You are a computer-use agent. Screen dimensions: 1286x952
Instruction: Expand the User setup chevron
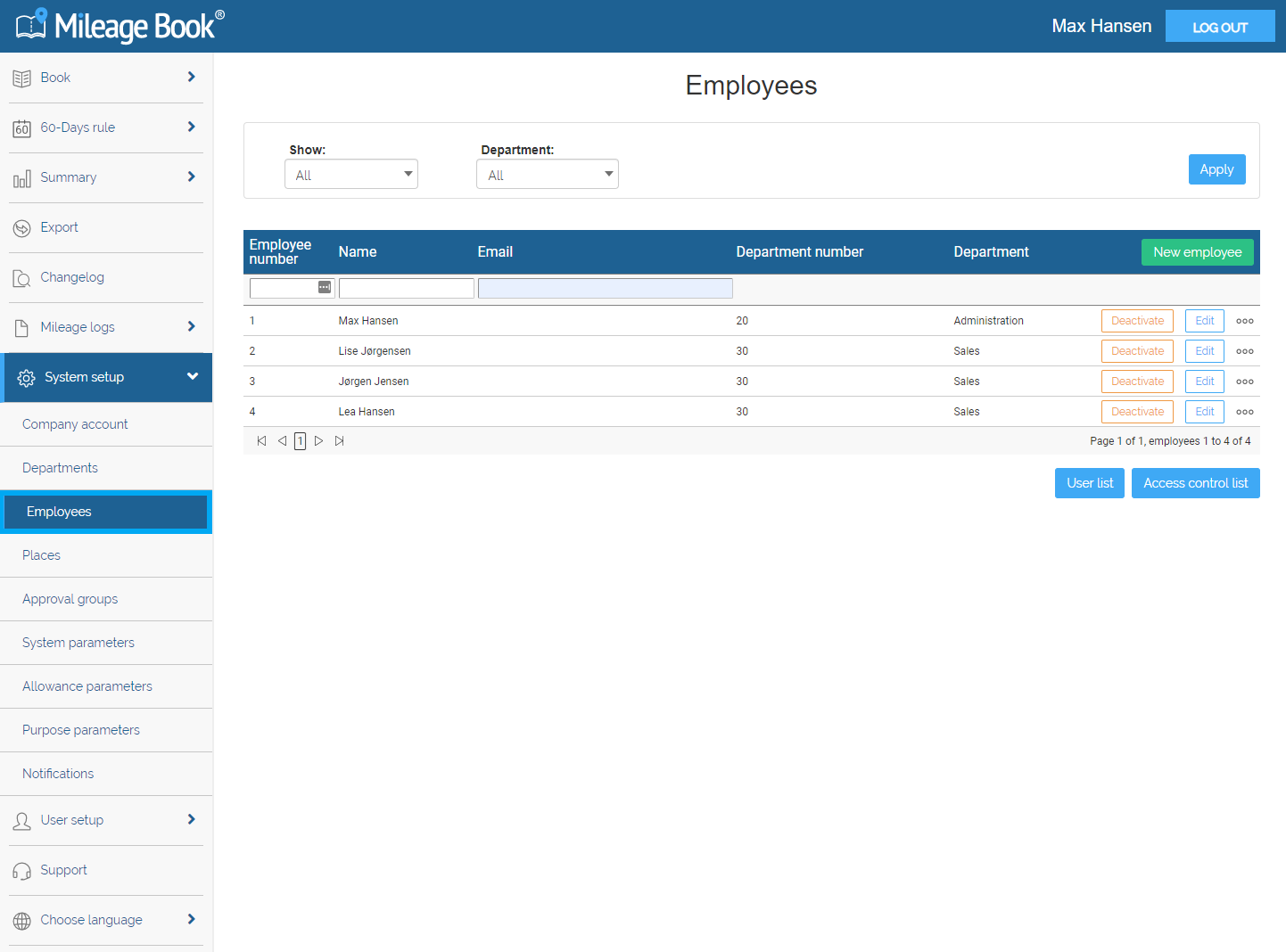point(191,820)
